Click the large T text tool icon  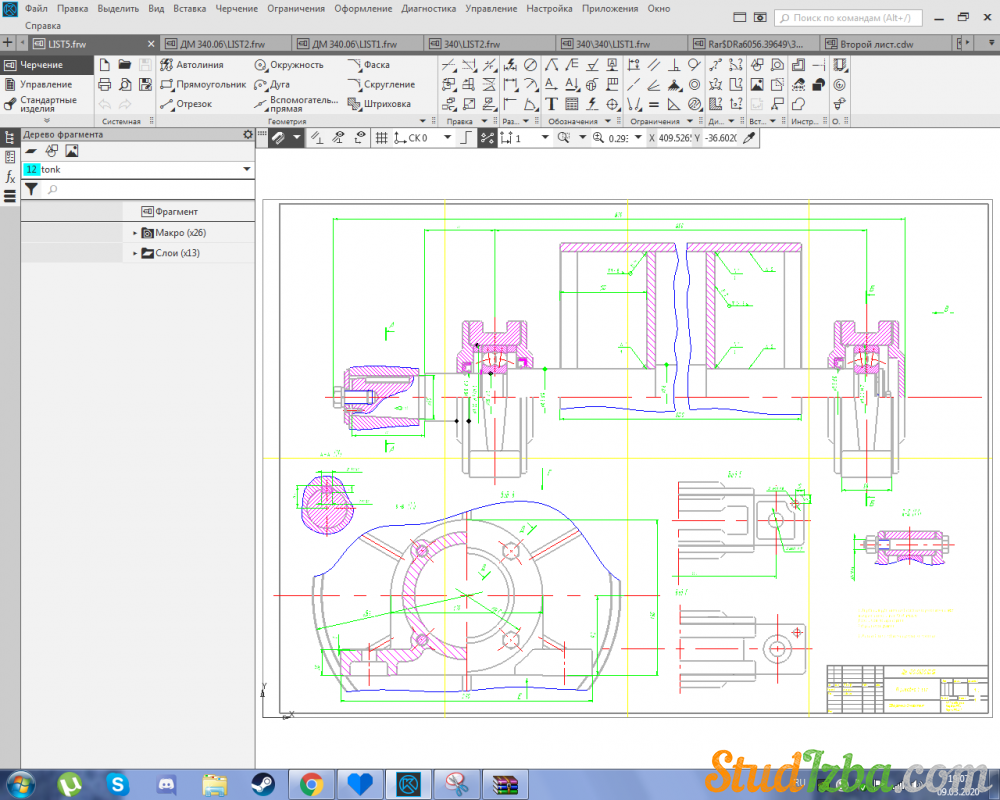(x=551, y=104)
